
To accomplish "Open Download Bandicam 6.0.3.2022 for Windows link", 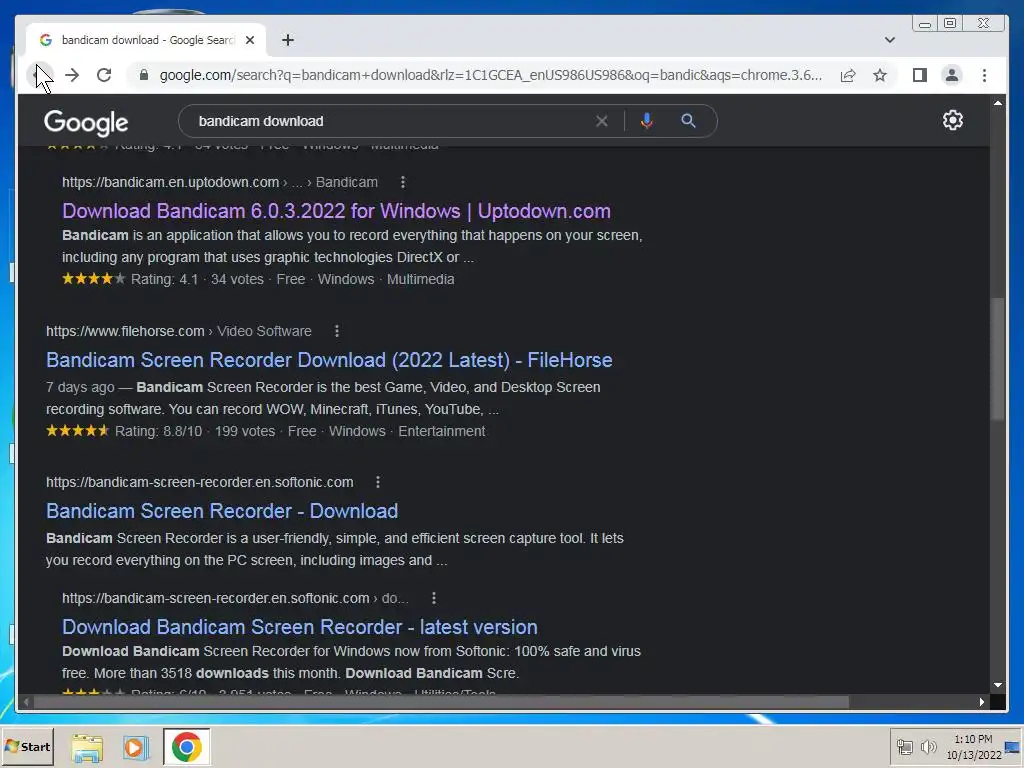I will tap(336, 211).
